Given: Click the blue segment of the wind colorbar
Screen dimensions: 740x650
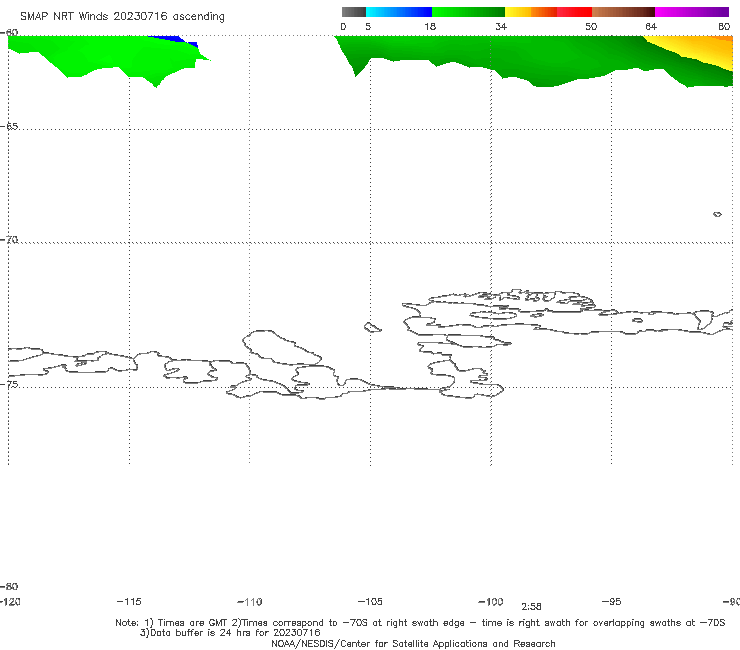Looking at the screenshot, I should (x=398, y=12).
